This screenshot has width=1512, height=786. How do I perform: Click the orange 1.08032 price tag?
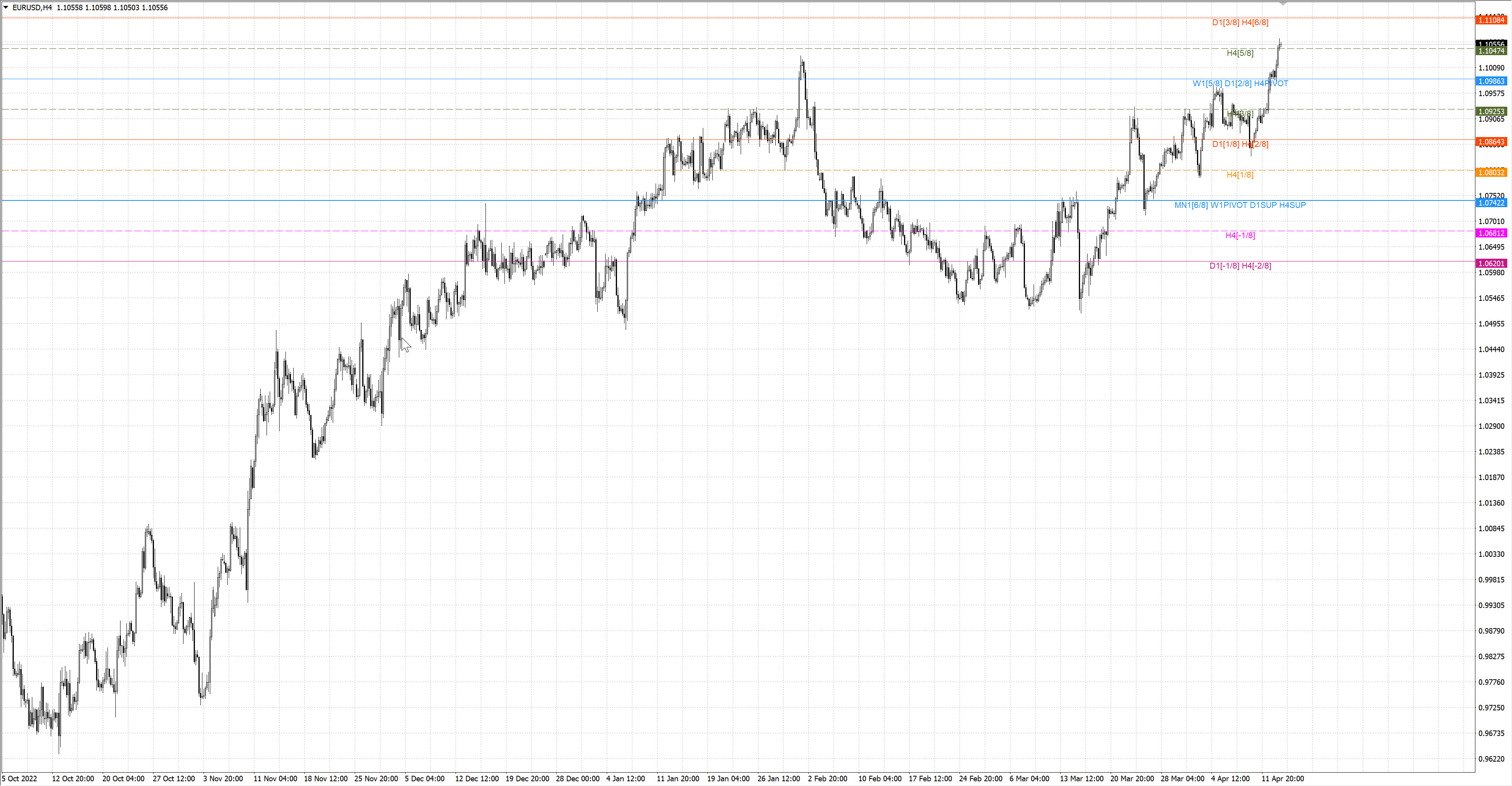[1492, 172]
